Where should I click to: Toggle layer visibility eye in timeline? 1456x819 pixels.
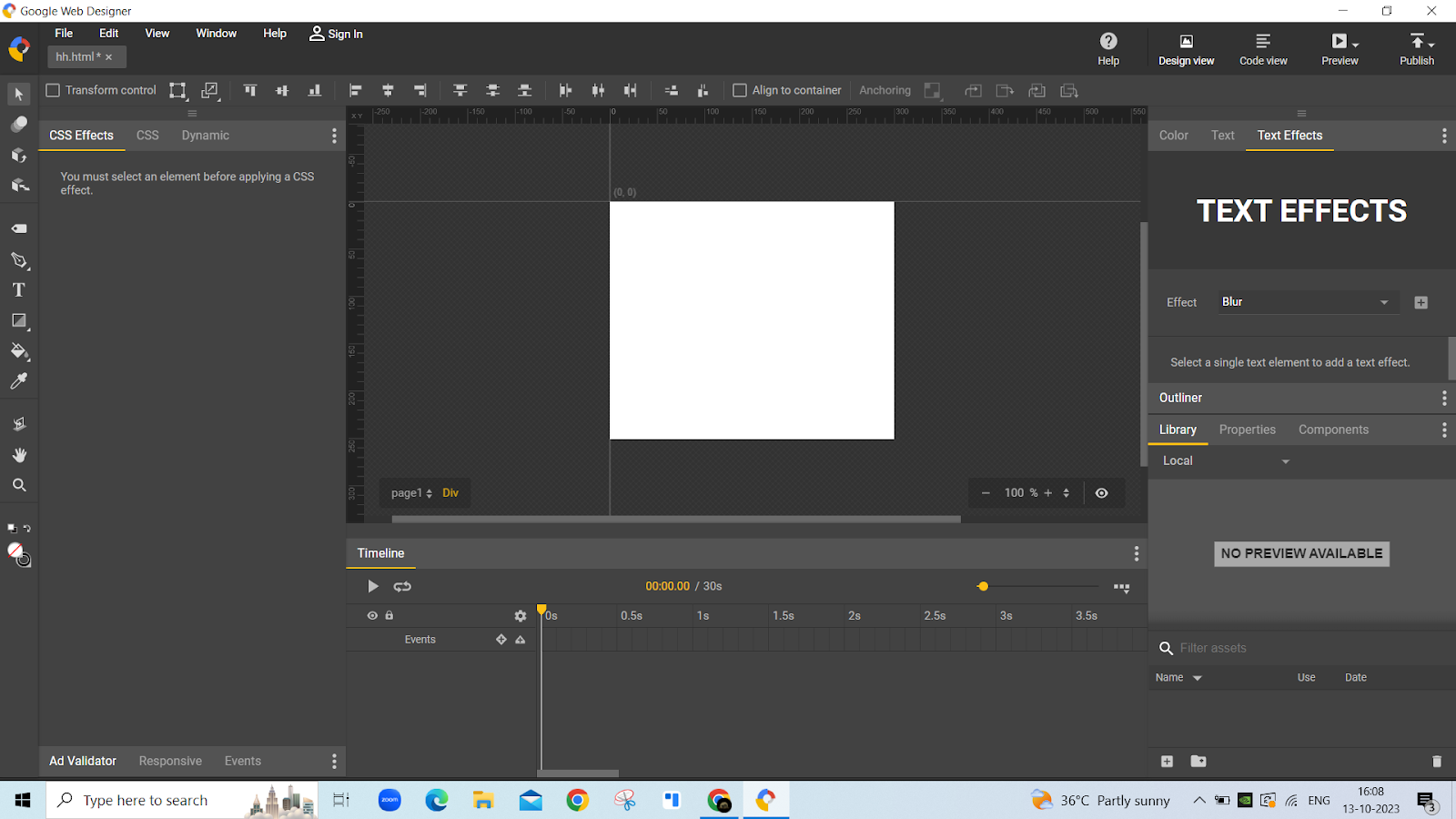372,616
